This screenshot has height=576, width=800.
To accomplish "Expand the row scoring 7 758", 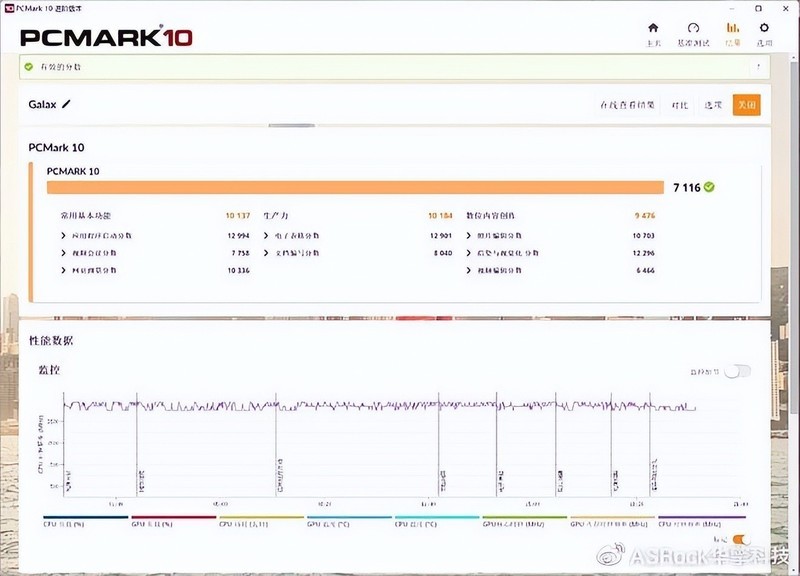I will point(63,253).
